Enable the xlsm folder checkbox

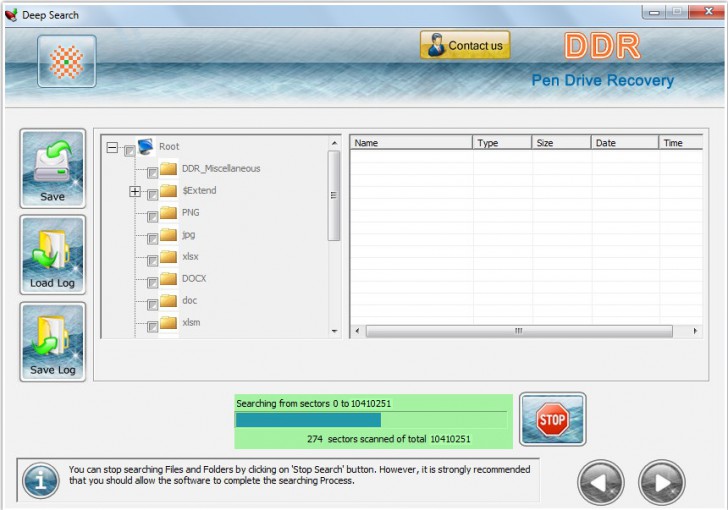(152, 327)
